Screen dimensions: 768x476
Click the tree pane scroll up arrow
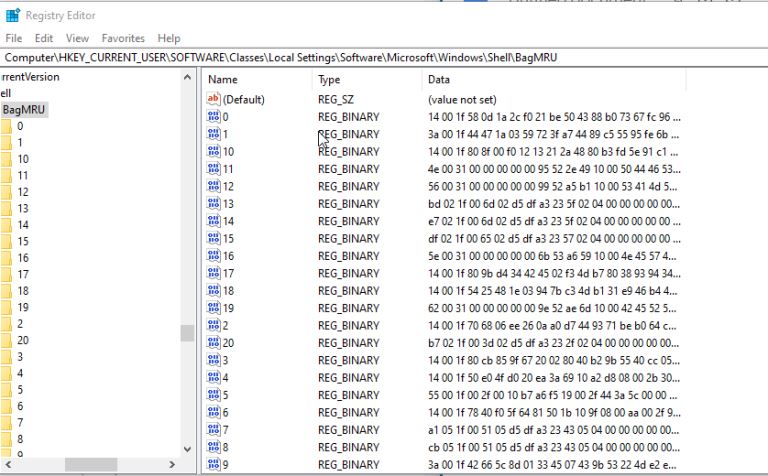click(x=187, y=77)
